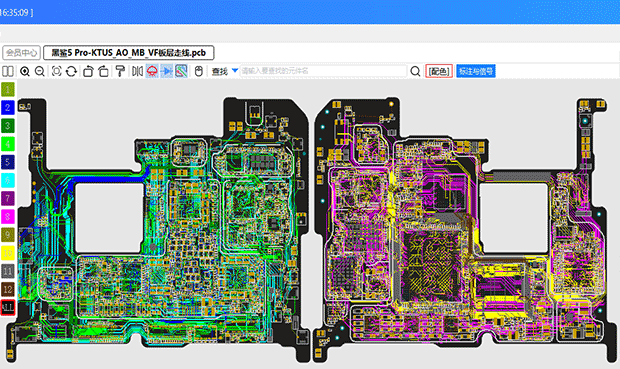
Task: Click the refresh circular arrows icon
Action: click(71, 72)
